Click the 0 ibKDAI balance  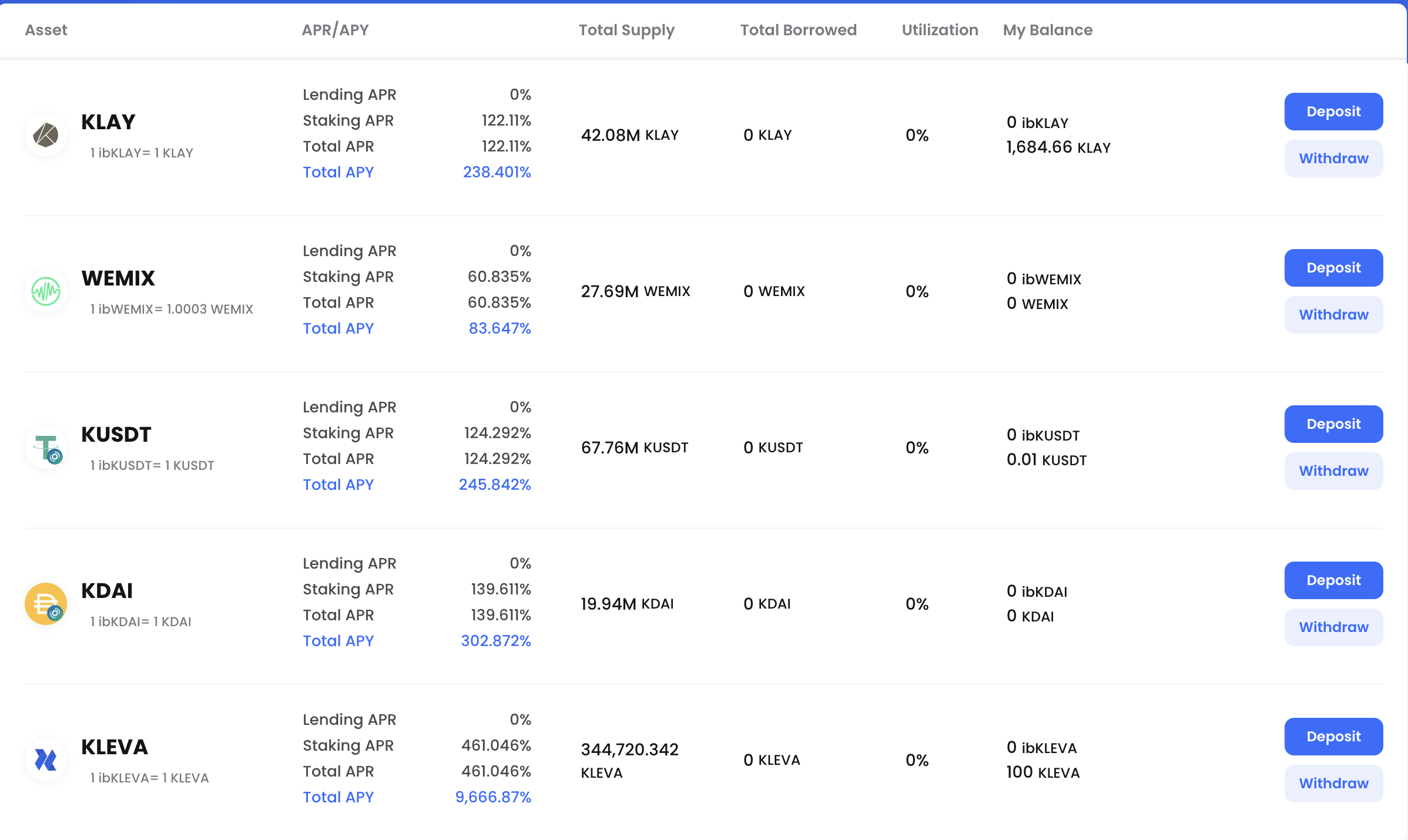click(1037, 592)
